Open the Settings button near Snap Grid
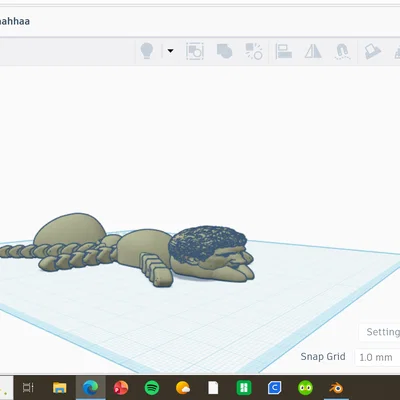This screenshot has height=400, width=400. click(x=380, y=332)
